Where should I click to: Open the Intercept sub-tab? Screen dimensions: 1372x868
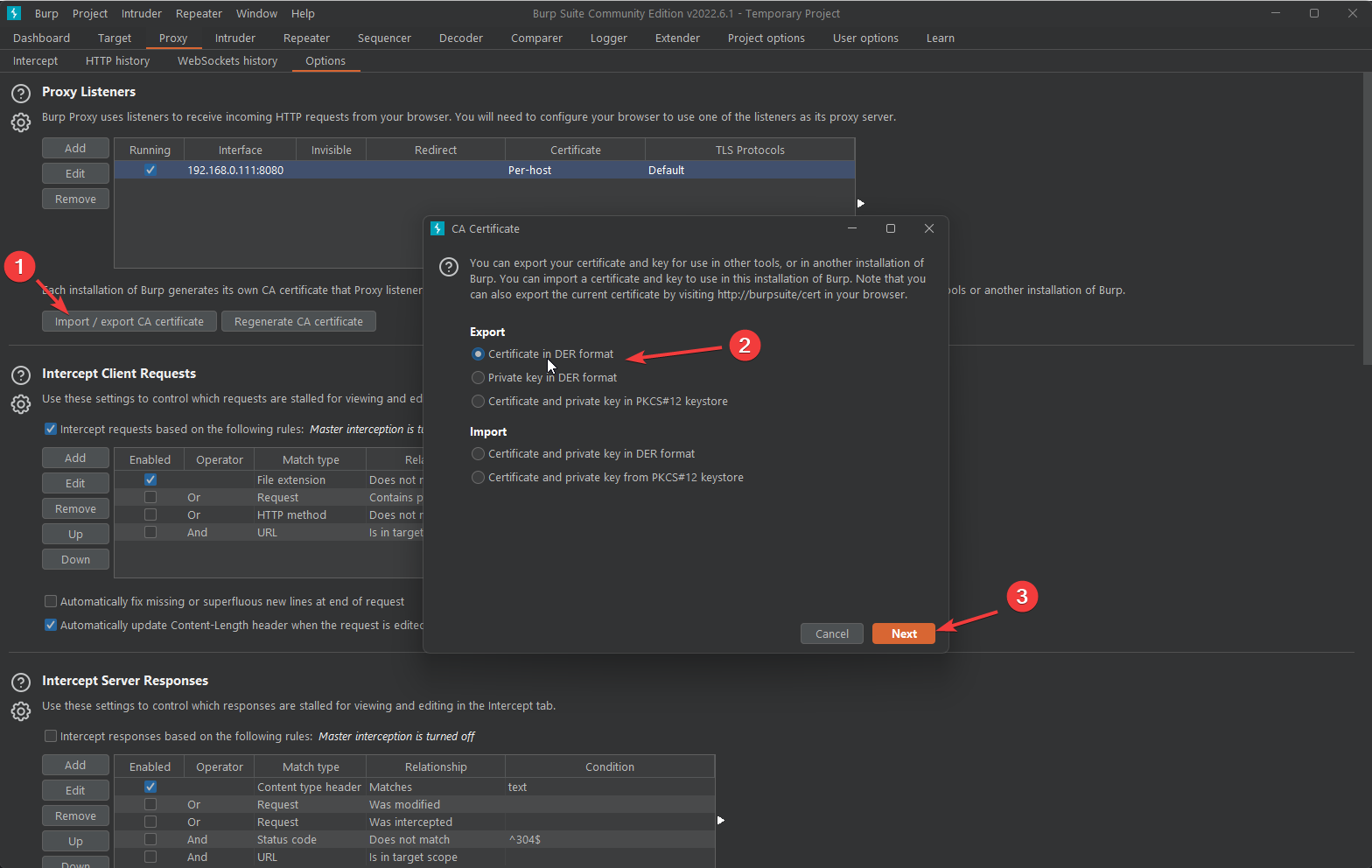pyautogui.click(x=35, y=60)
